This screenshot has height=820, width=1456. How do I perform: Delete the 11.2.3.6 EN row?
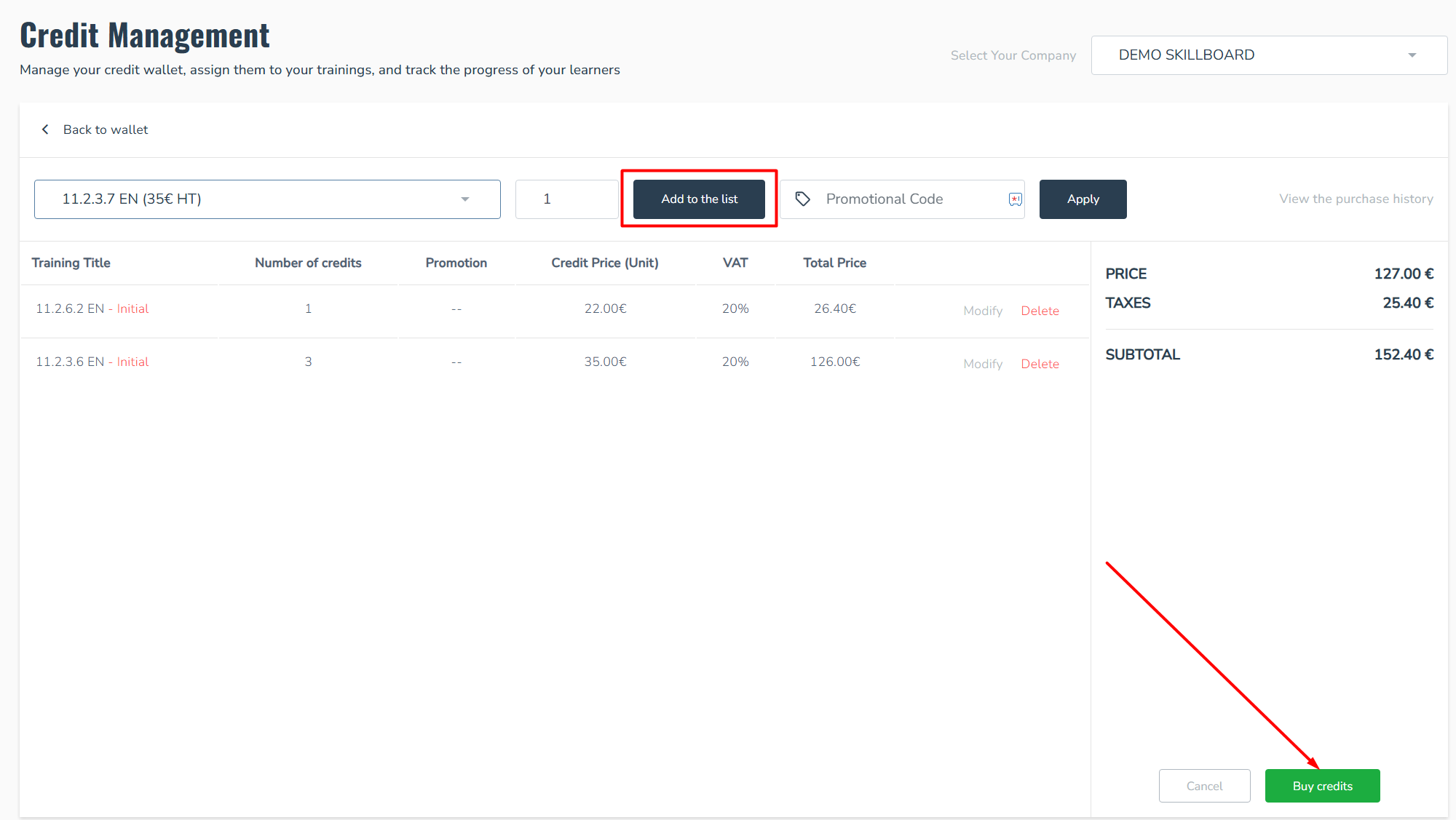1040,364
